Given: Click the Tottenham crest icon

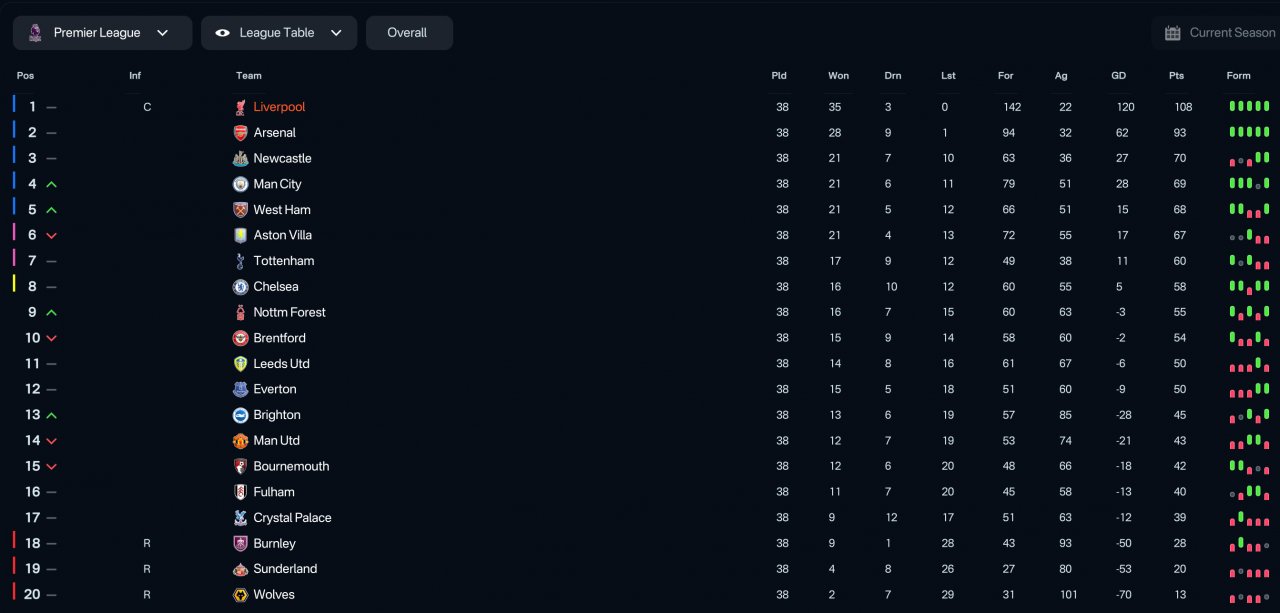Looking at the screenshot, I should (240, 261).
